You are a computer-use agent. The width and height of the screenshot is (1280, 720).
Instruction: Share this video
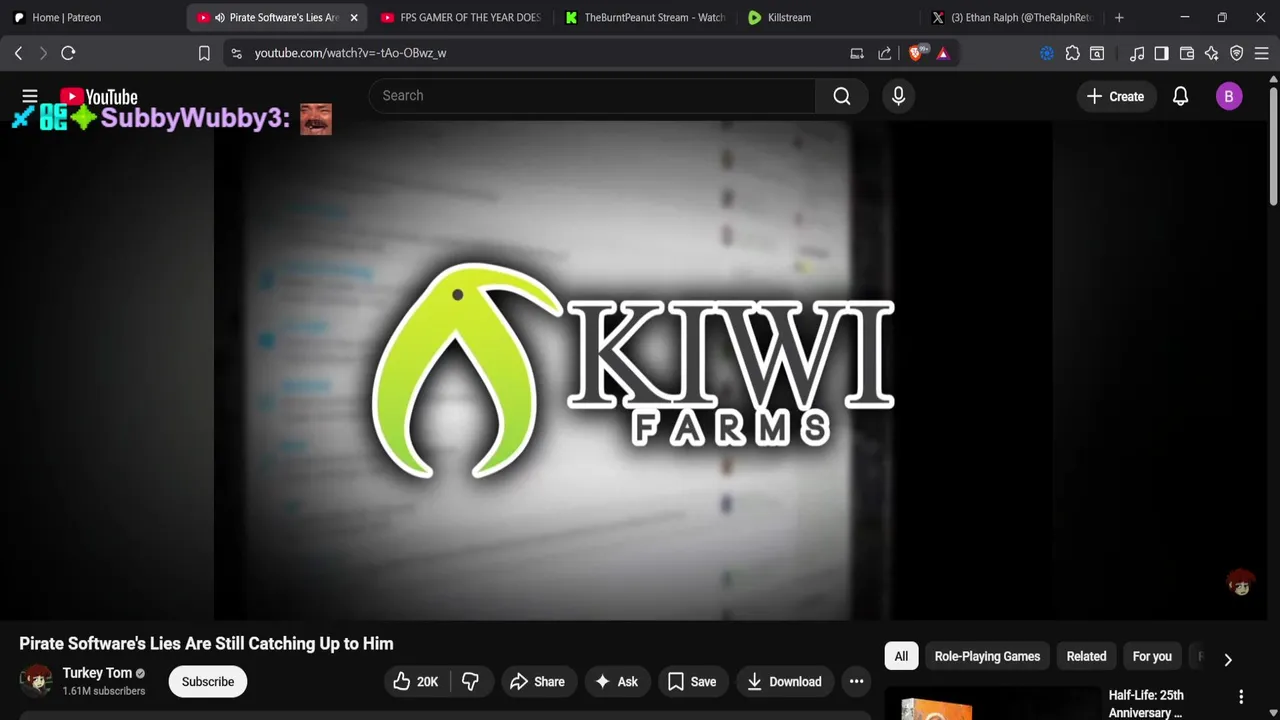(539, 681)
